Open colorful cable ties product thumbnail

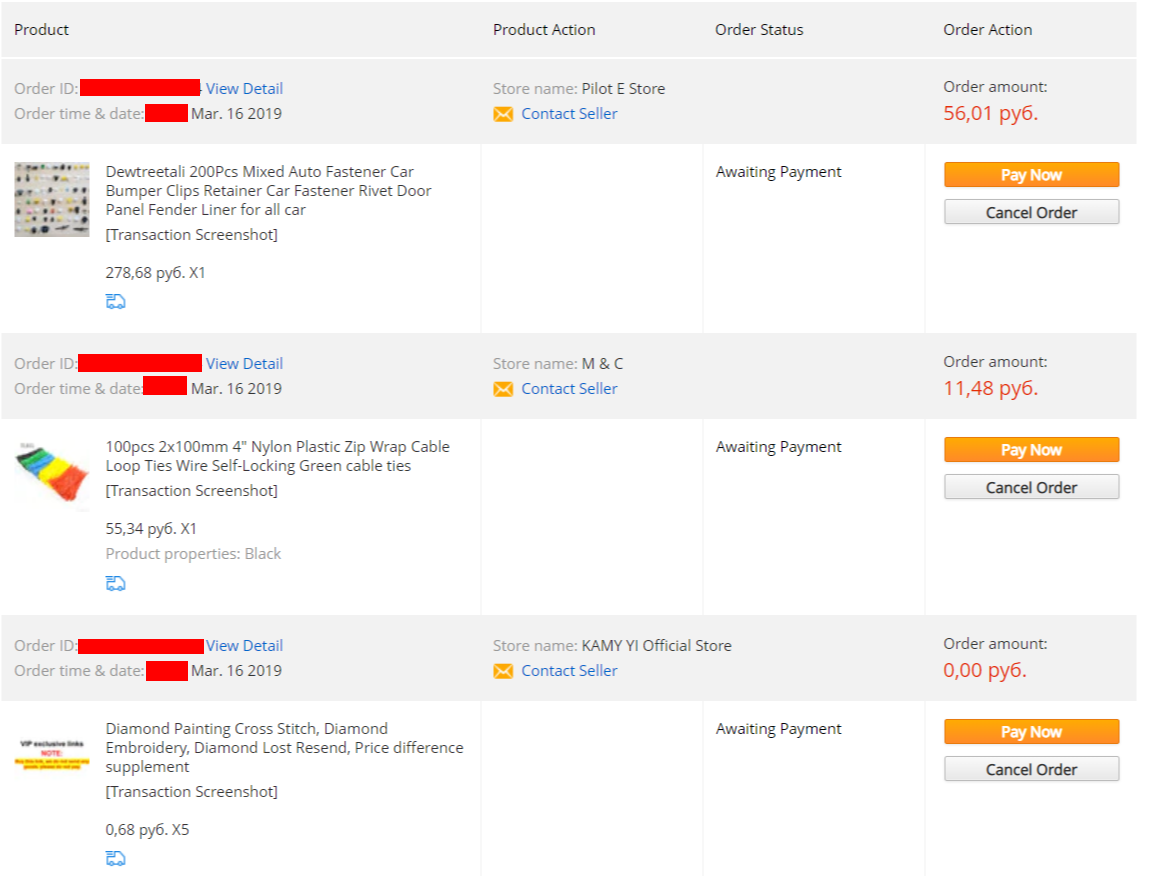(52, 474)
